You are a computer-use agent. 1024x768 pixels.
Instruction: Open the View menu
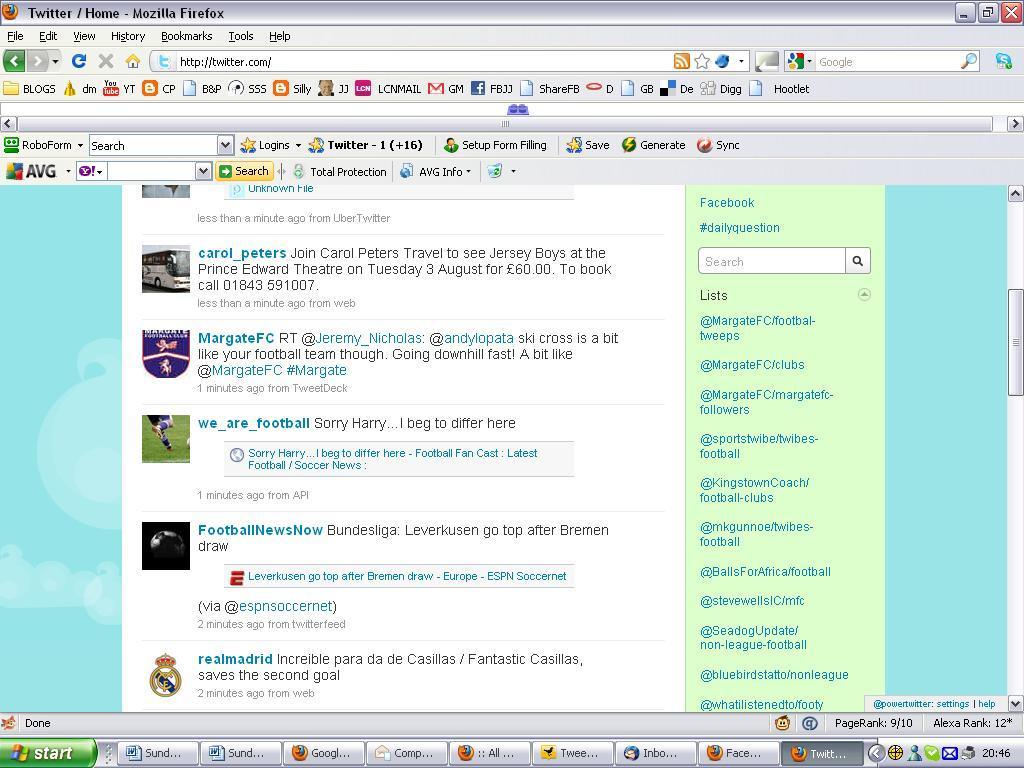[84, 36]
